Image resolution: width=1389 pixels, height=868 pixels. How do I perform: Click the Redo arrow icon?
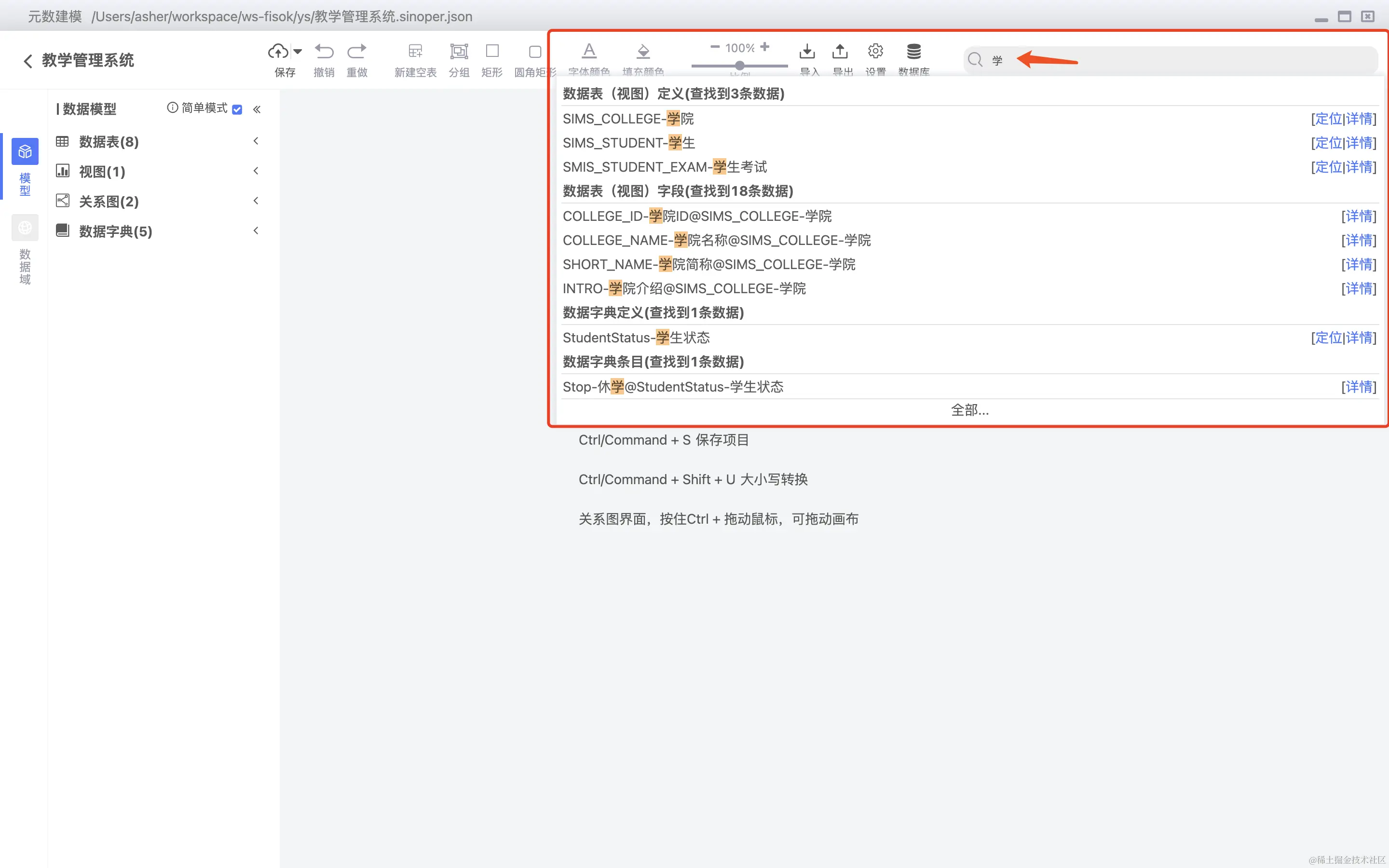point(356,52)
